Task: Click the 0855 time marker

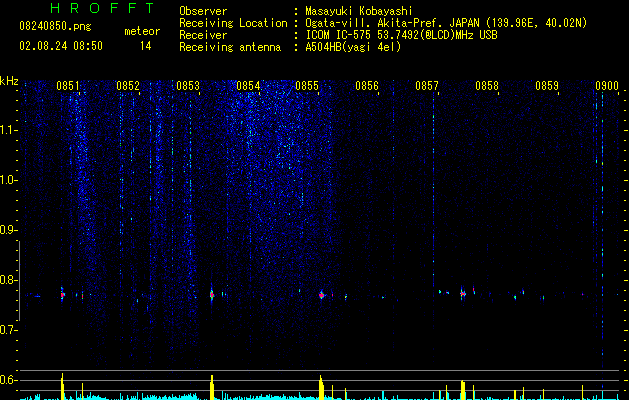Action: (x=307, y=86)
